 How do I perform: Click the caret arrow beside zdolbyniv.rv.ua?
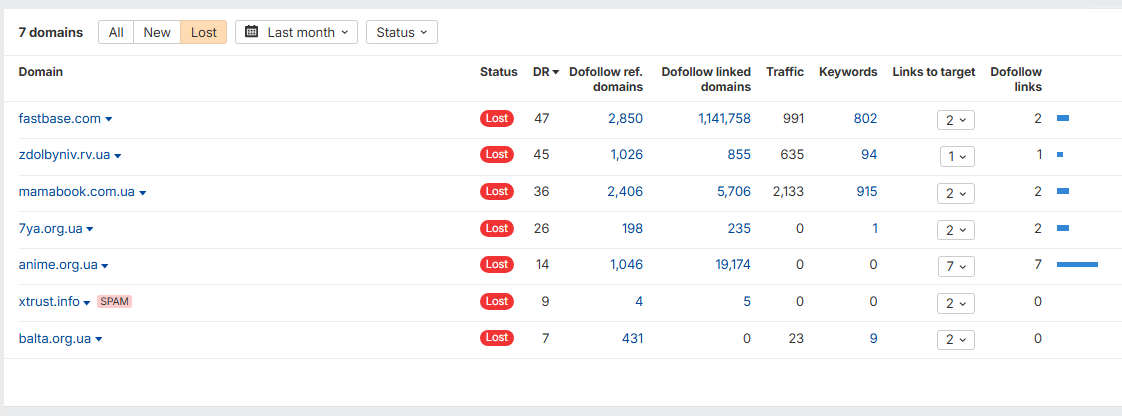point(118,155)
